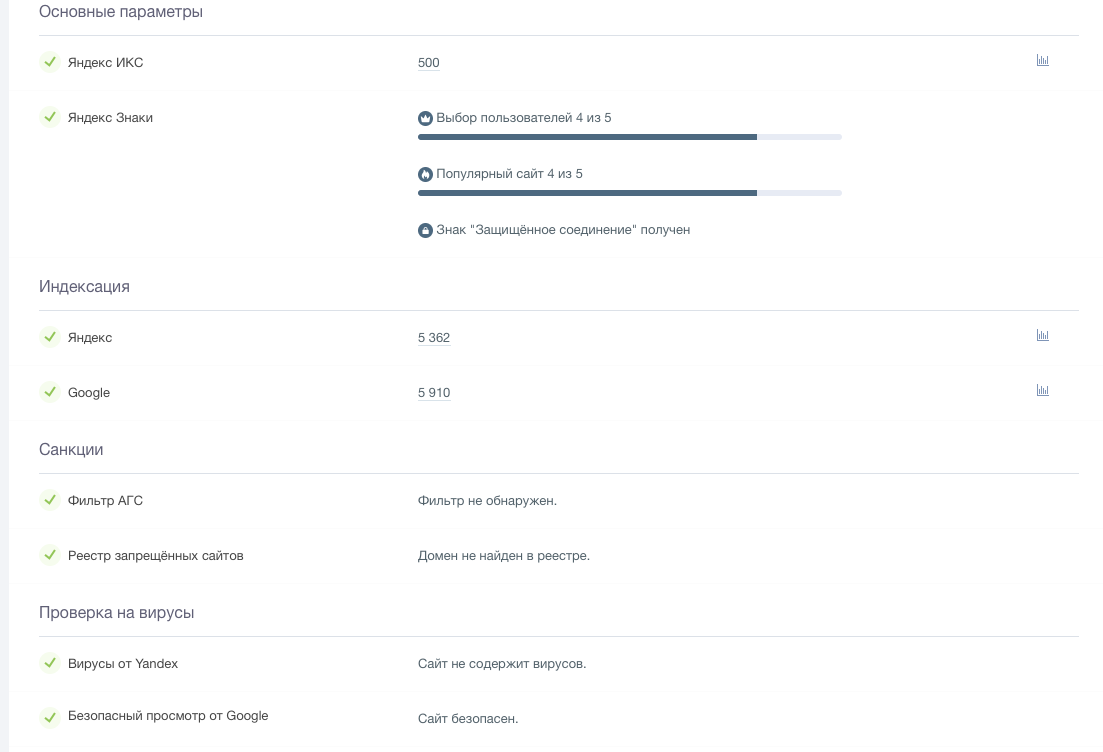1103x752 pixels.
Task: Click the checkmark beside Реестр запрещённых сайтов
Action: coord(50,555)
